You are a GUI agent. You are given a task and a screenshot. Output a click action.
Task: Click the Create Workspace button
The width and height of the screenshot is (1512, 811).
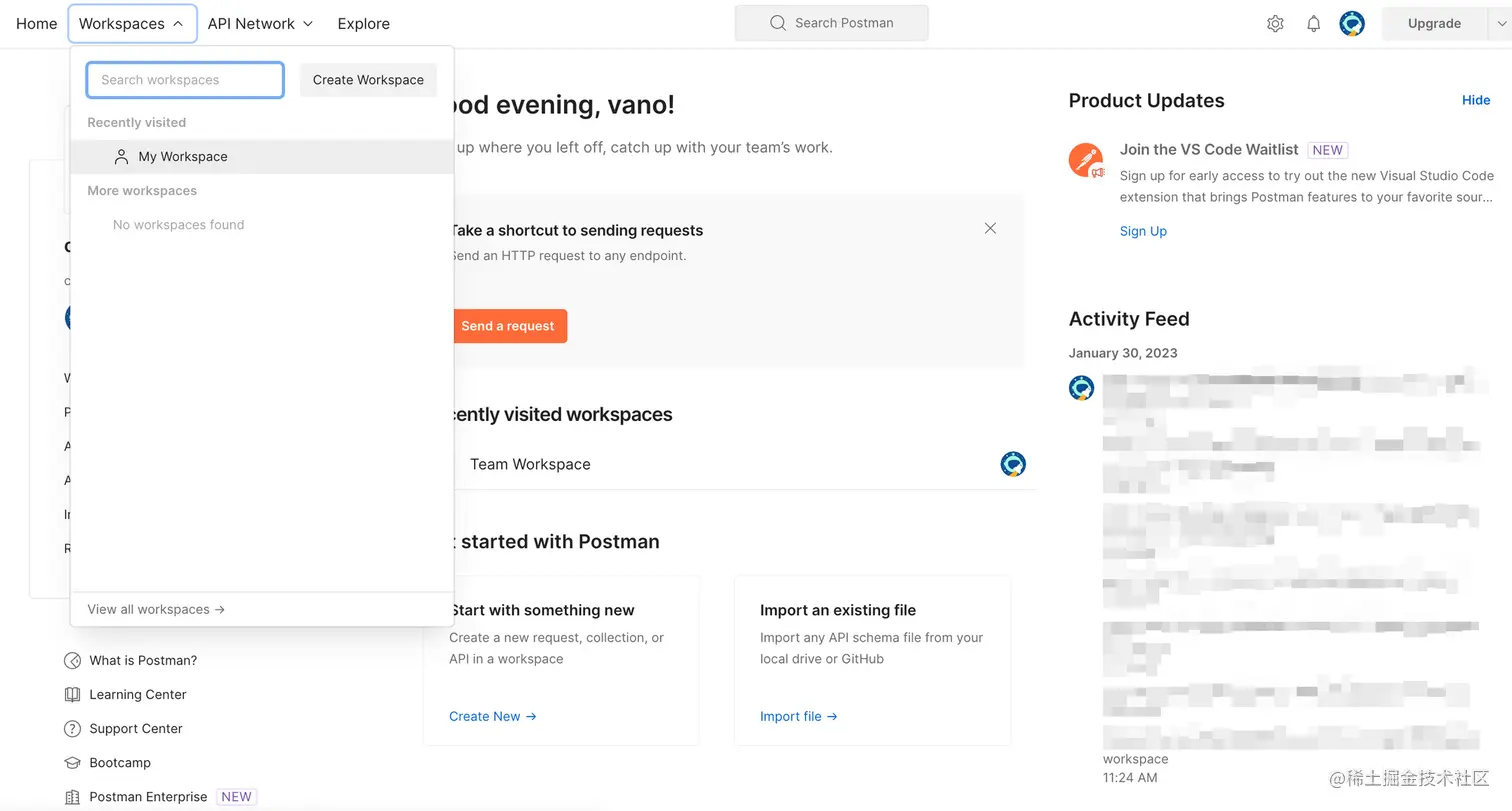(x=368, y=80)
